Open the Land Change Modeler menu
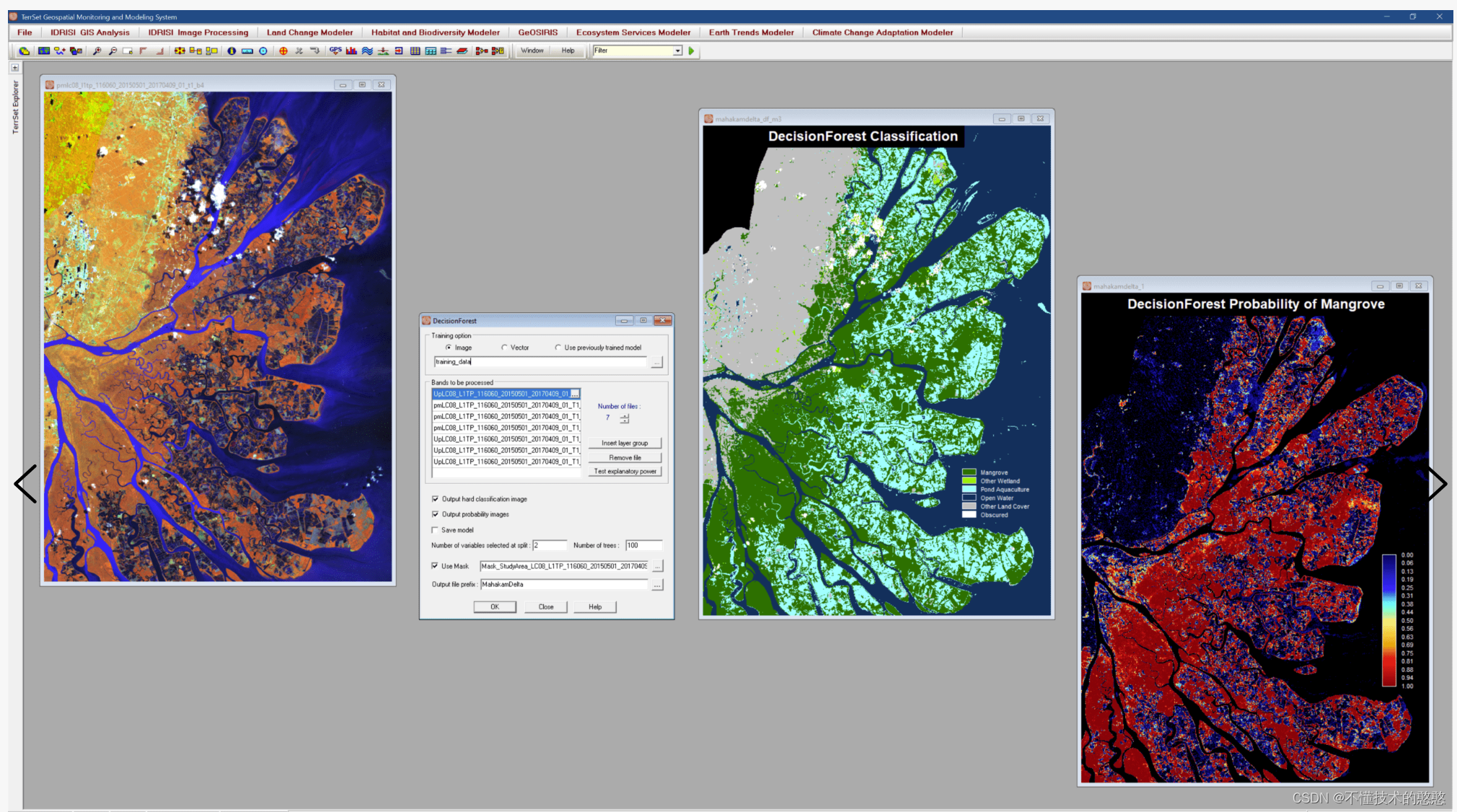 (x=309, y=32)
